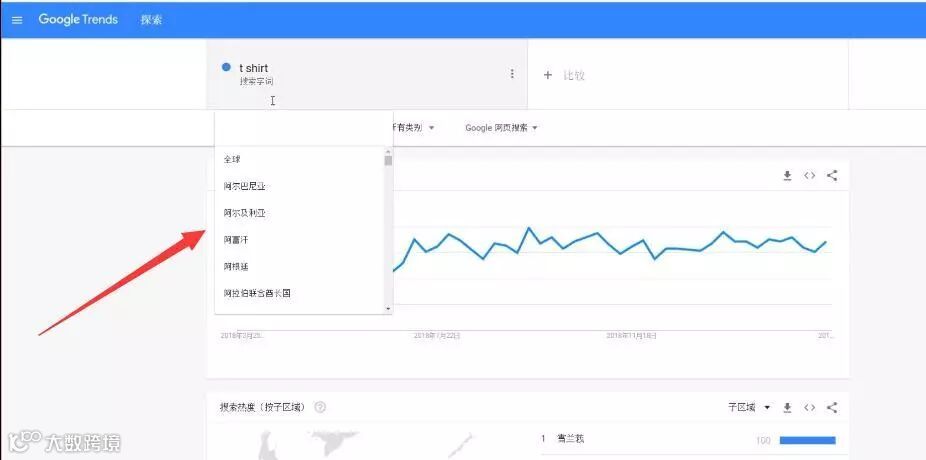
Task: Click the blue 100 bar of rank 1
Action: (807, 441)
